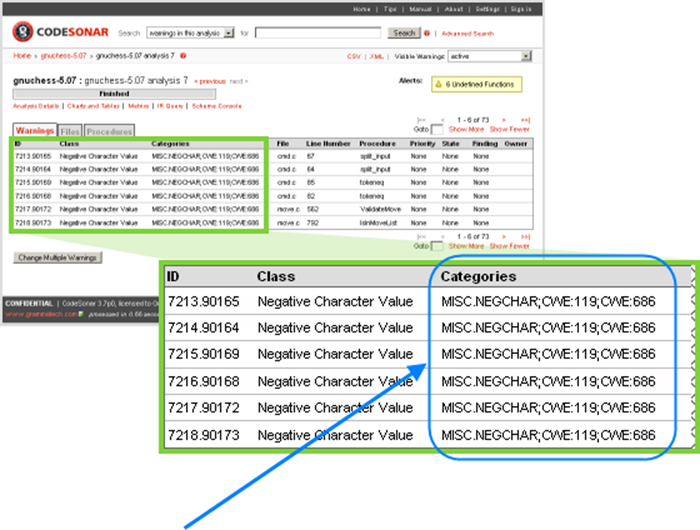This screenshot has height=530, width=700.
Task: Switch to the Warnings tab
Action: 35,130
